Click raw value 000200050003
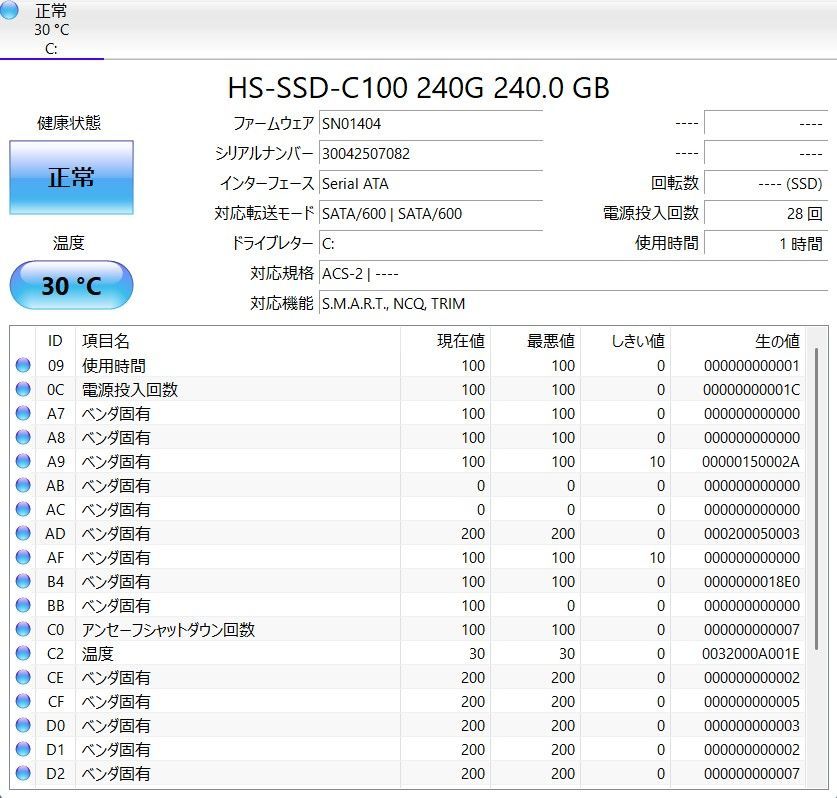Screen dimensions: 837x798 coord(752,534)
